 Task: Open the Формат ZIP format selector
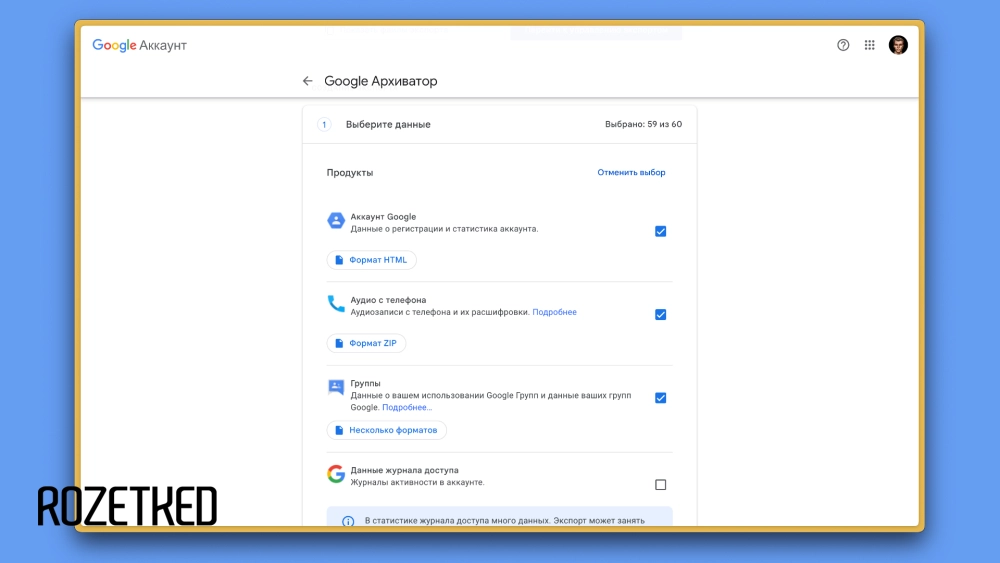[366, 343]
